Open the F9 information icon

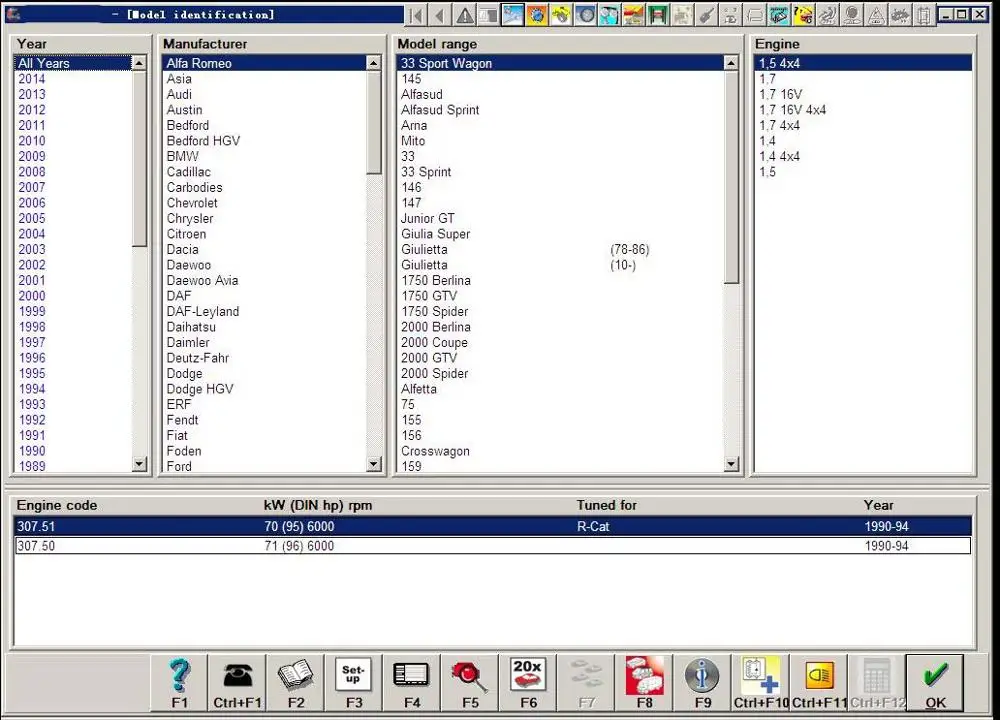(701, 676)
